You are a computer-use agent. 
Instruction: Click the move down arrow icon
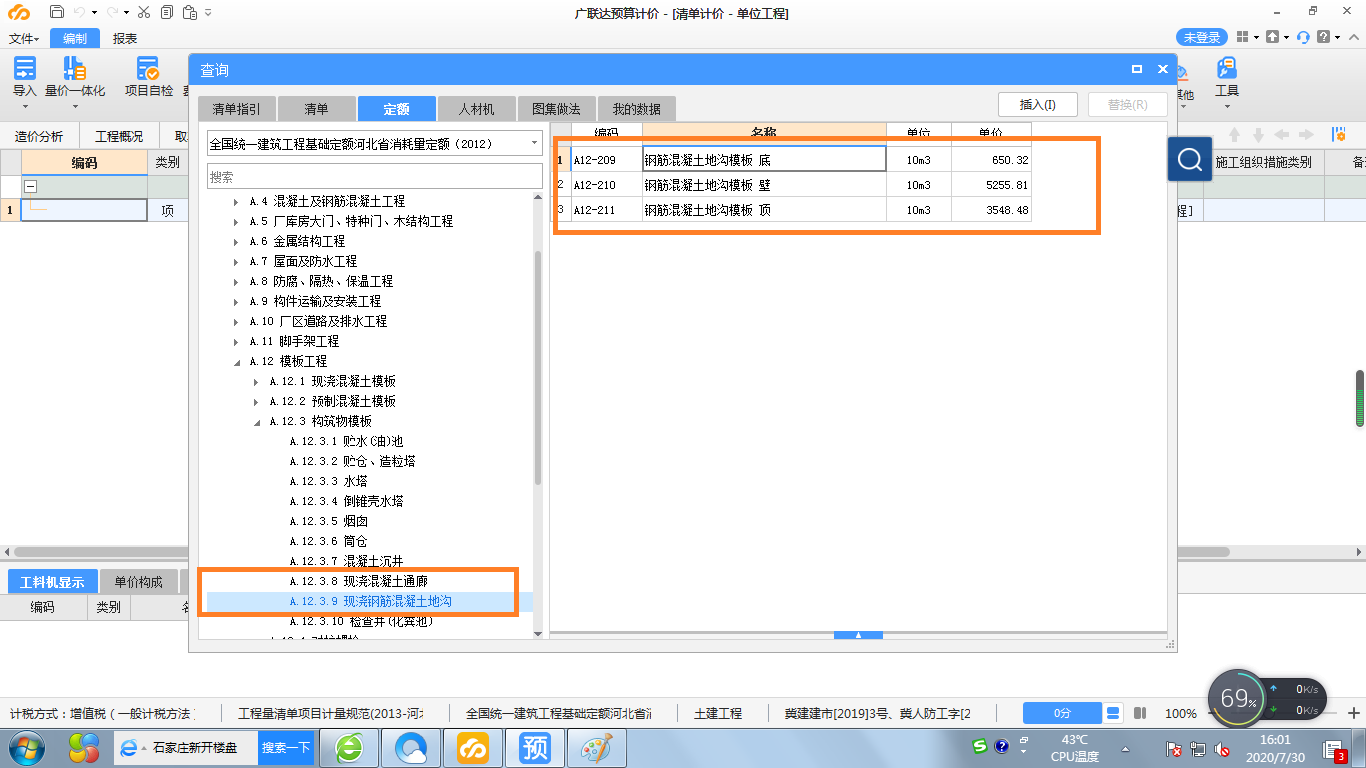1258,135
